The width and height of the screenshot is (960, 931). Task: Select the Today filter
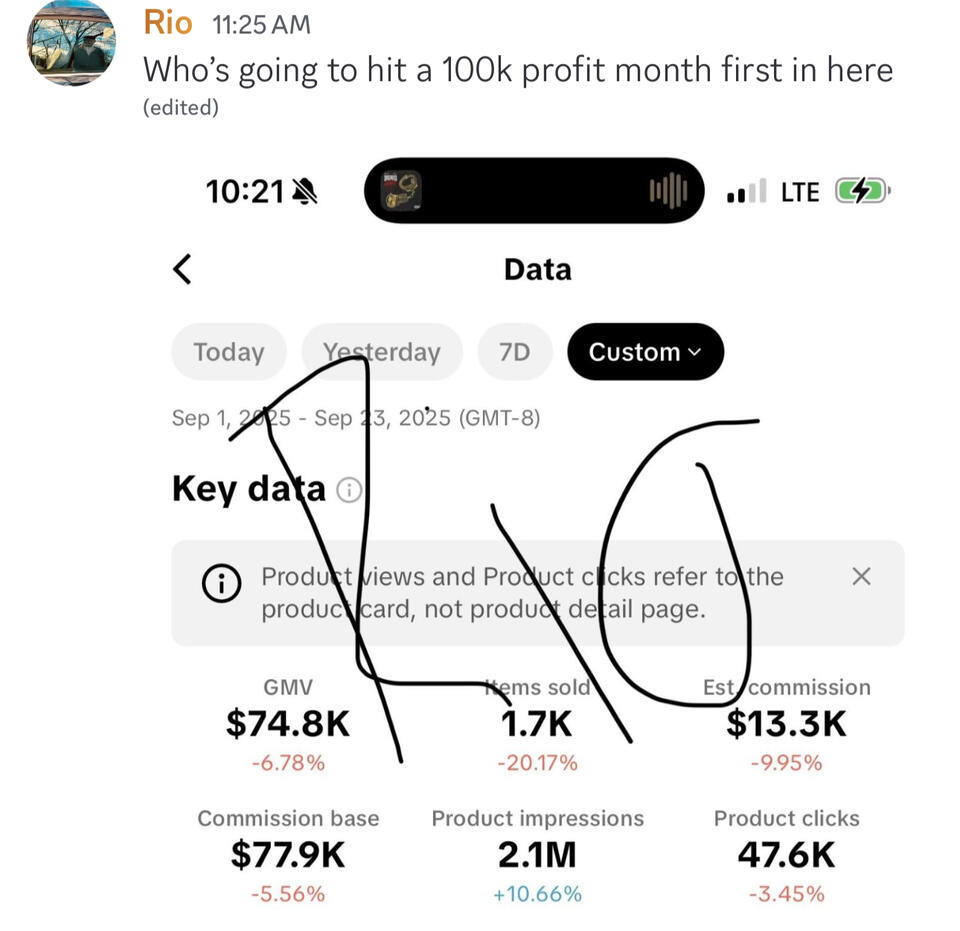(229, 352)
